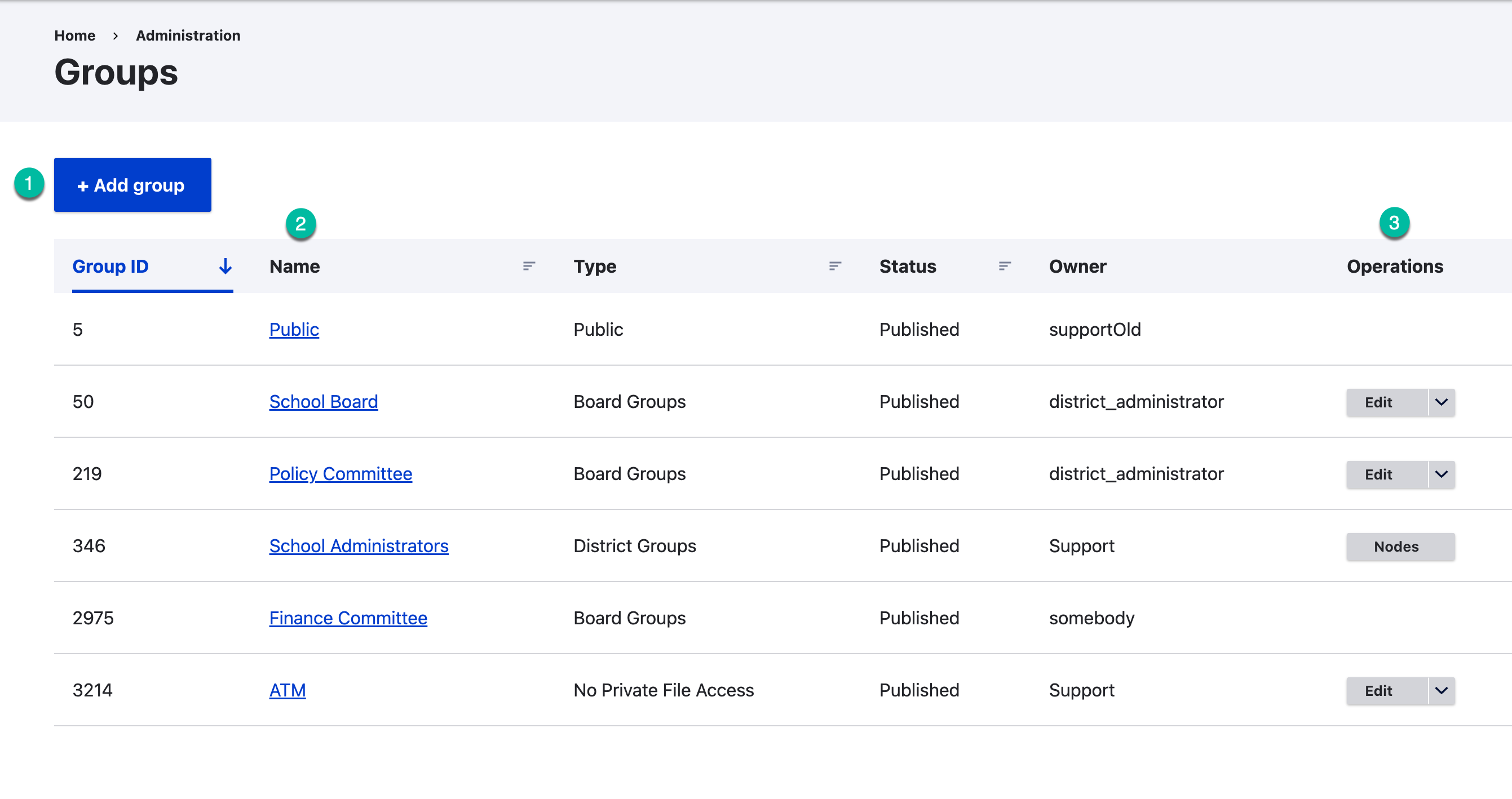
Task: Click the Group ID cell 346
Action: 89,545
